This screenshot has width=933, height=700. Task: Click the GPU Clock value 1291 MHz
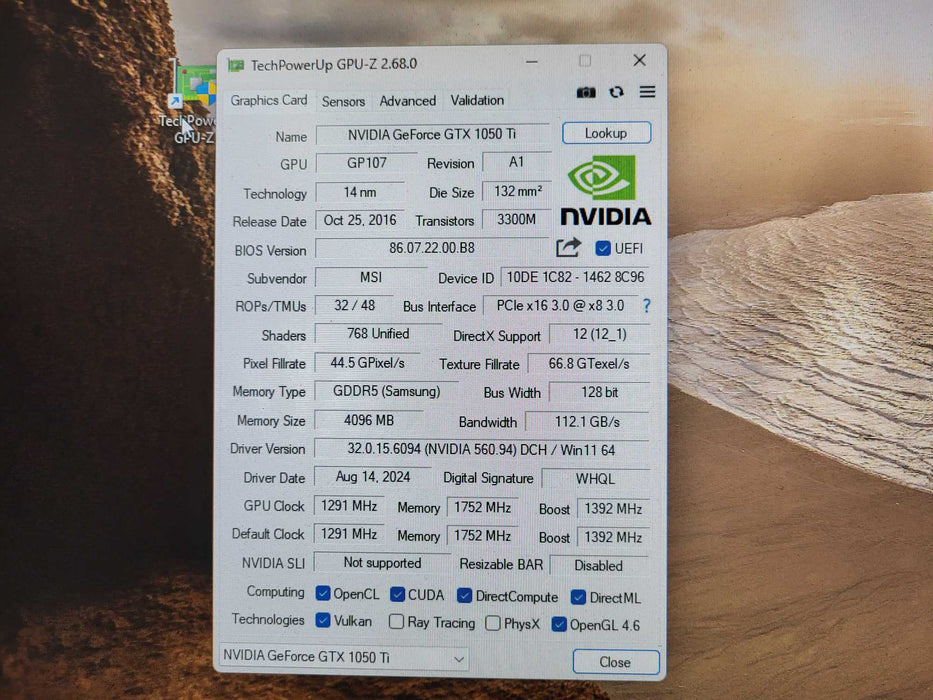click(x=349, y=506)
